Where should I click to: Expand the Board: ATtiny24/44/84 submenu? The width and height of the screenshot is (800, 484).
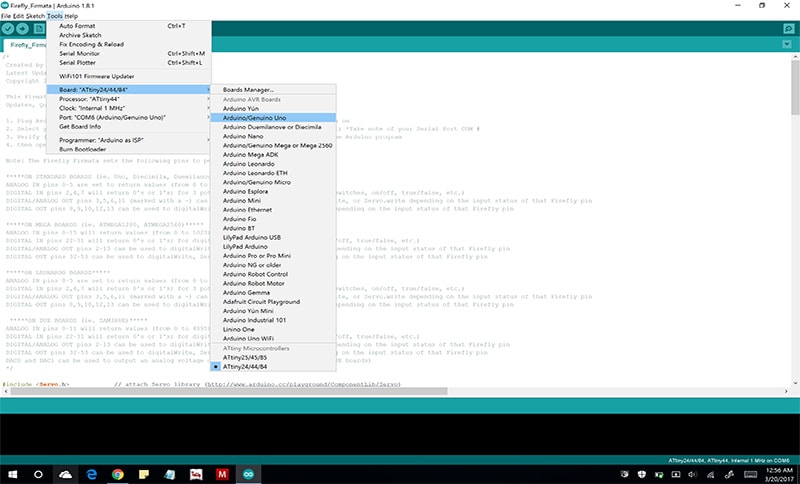coord(129,89)
